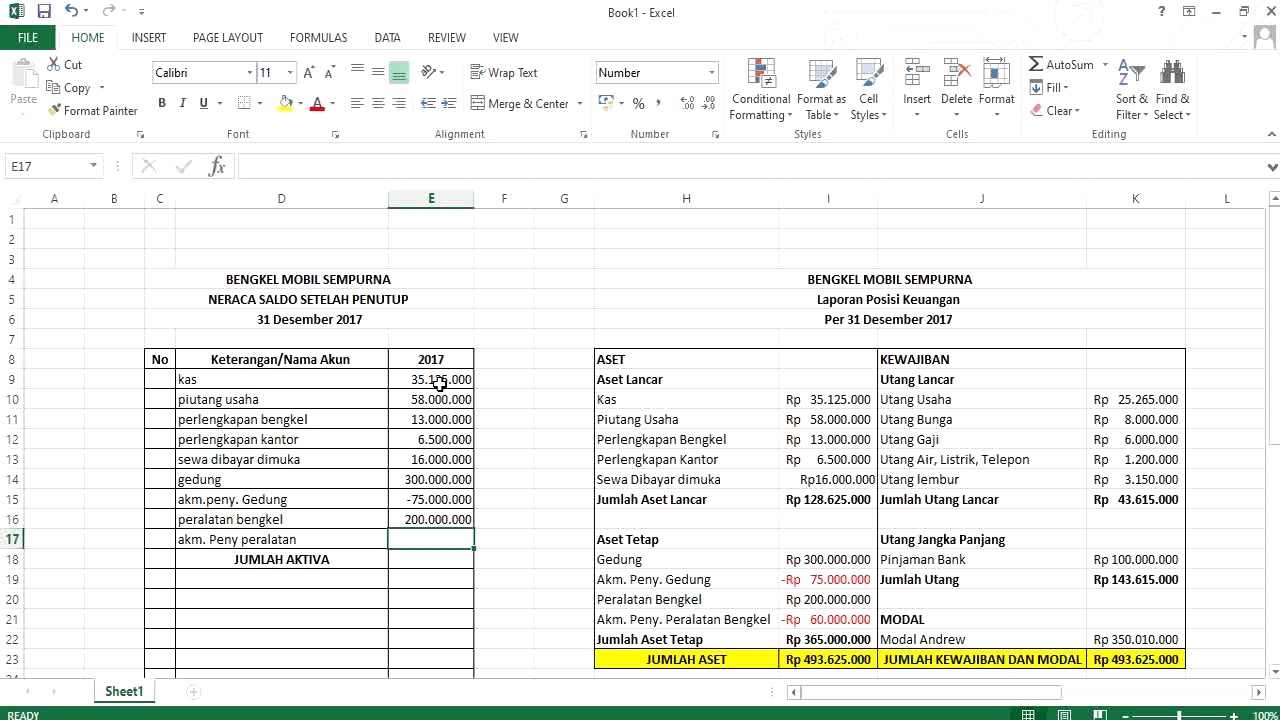The image size is (1280, 720).
Task: Open Format as Table gallery
Action: 821,90
